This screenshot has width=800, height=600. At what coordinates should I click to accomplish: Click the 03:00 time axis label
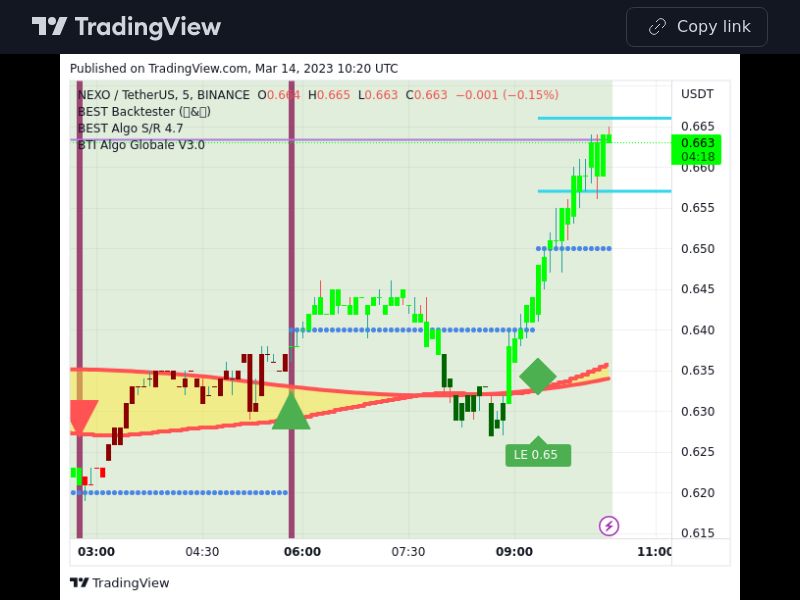tap(96, 552)
